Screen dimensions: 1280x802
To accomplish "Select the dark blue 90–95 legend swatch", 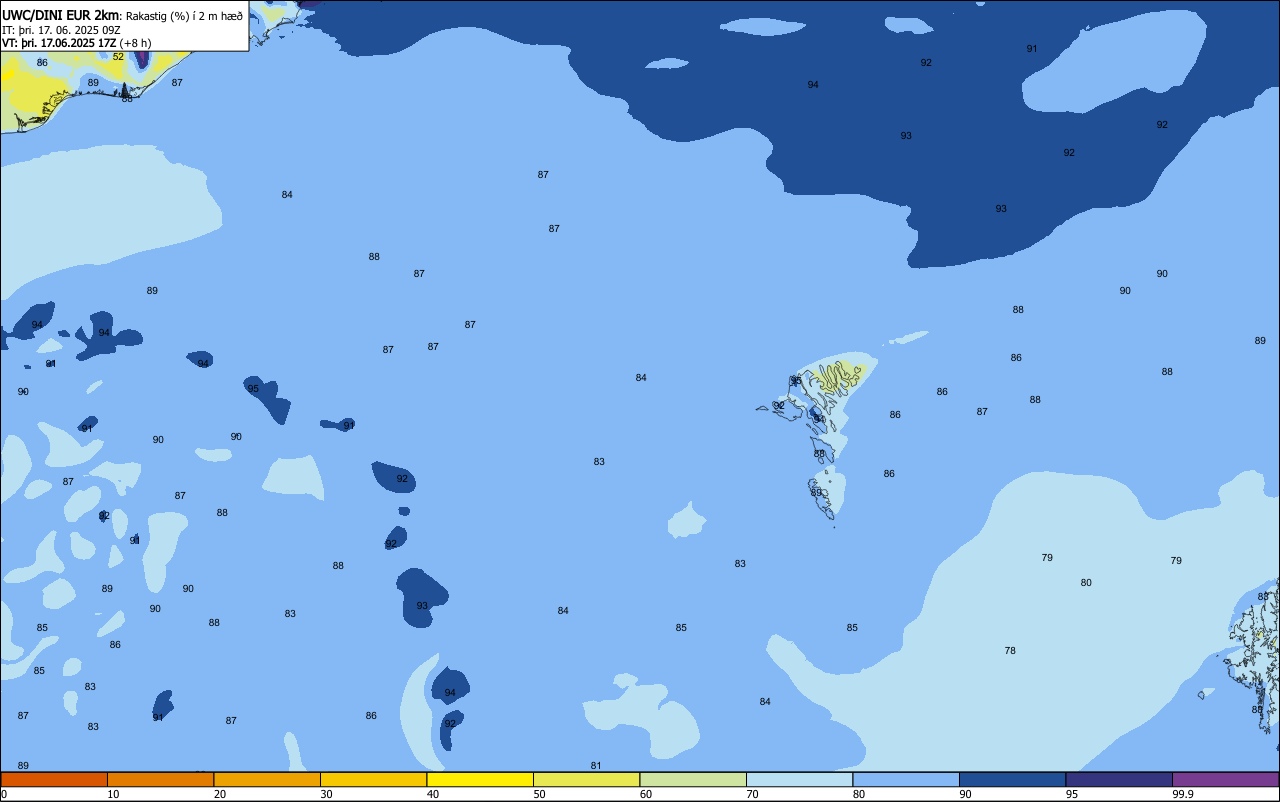I will 1012,779.
